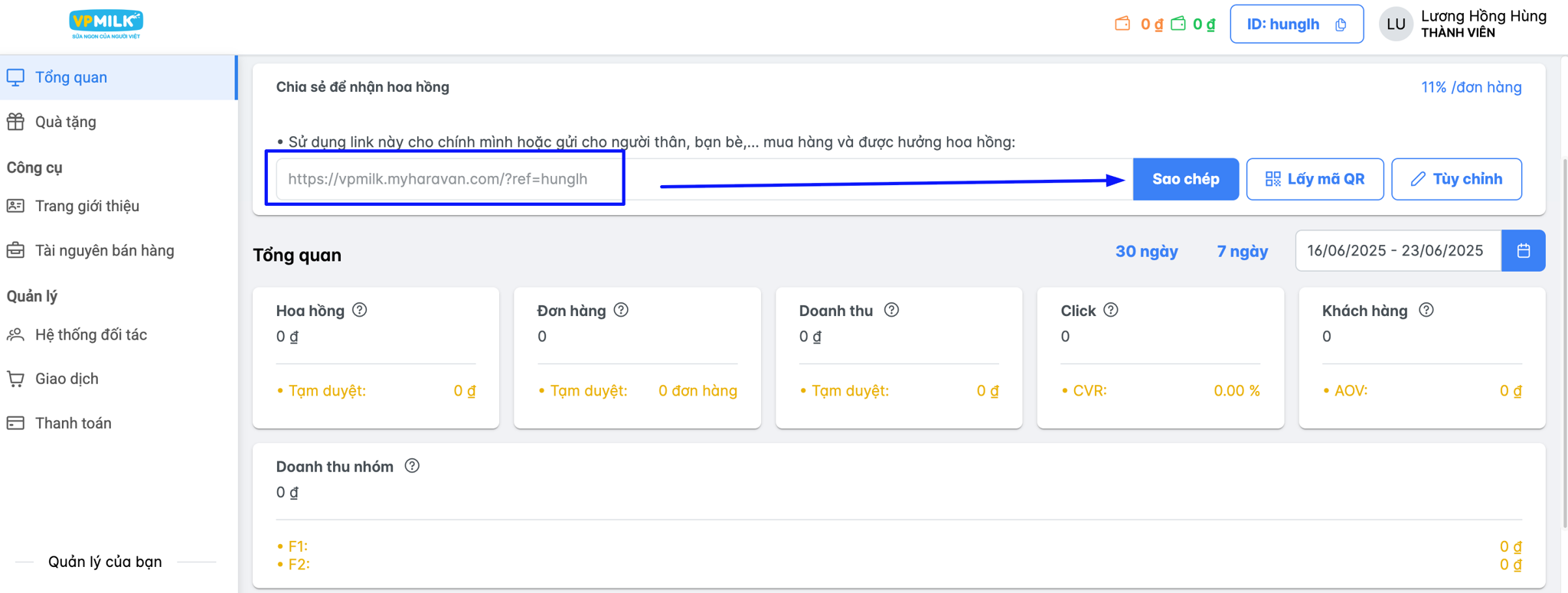Click the orange wallet balance icon
This screenshot has width=1568, height=593.
1122,24
